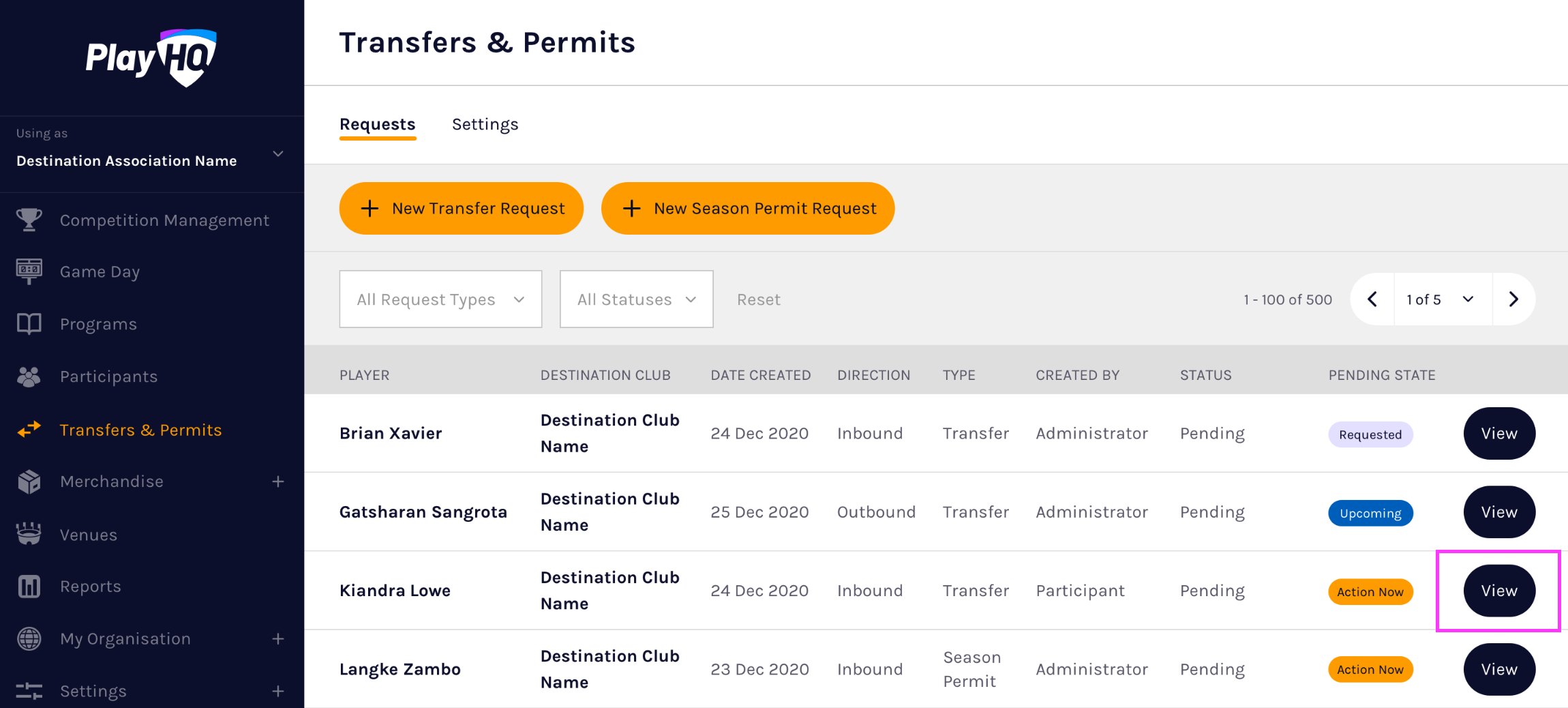Select the Requests tab

[x=377, y=124]
